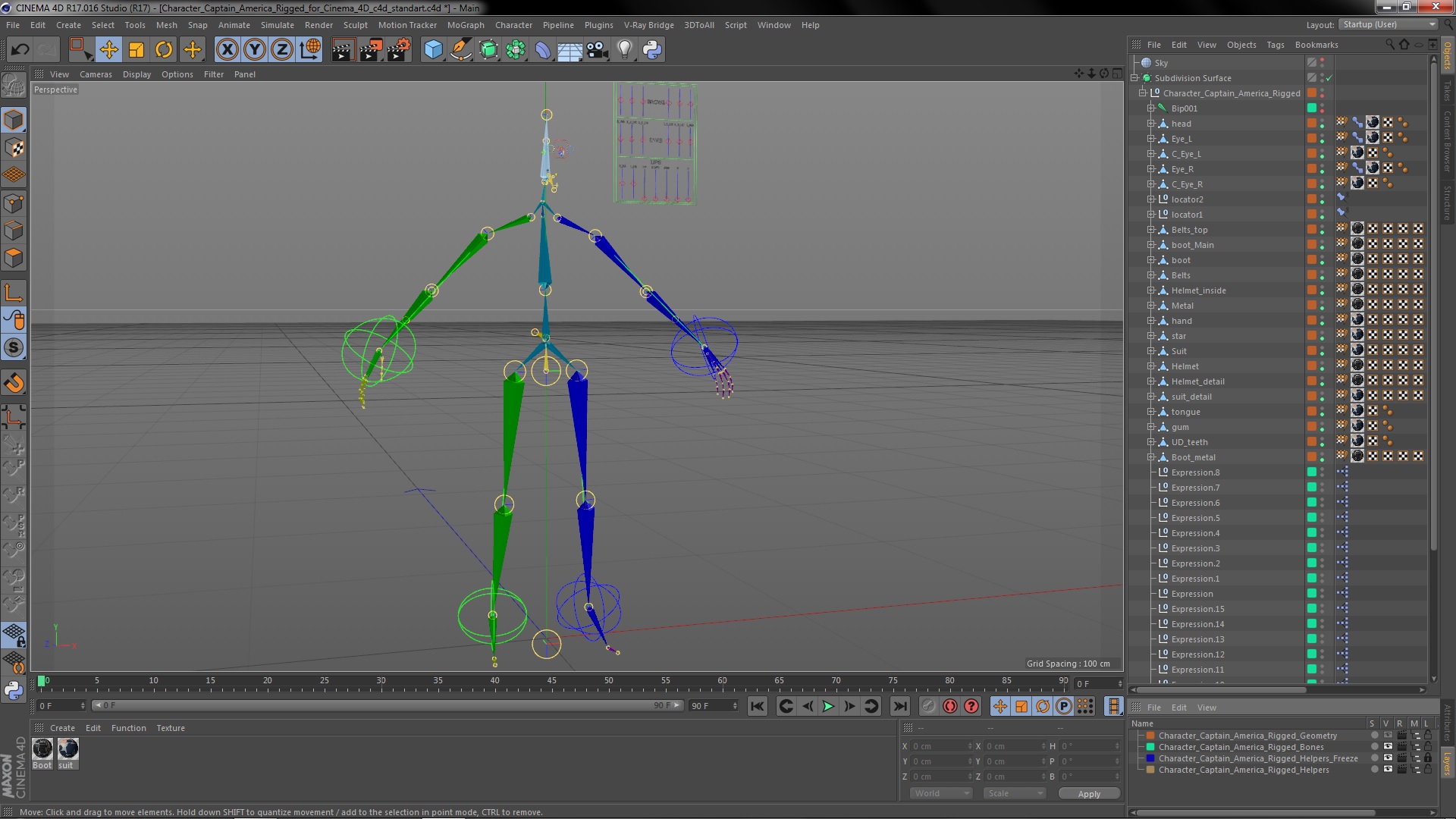Toggle position keyframe recording
Image resolution: width=1456 pixels, height=819 pixels.
point(1000,706)
